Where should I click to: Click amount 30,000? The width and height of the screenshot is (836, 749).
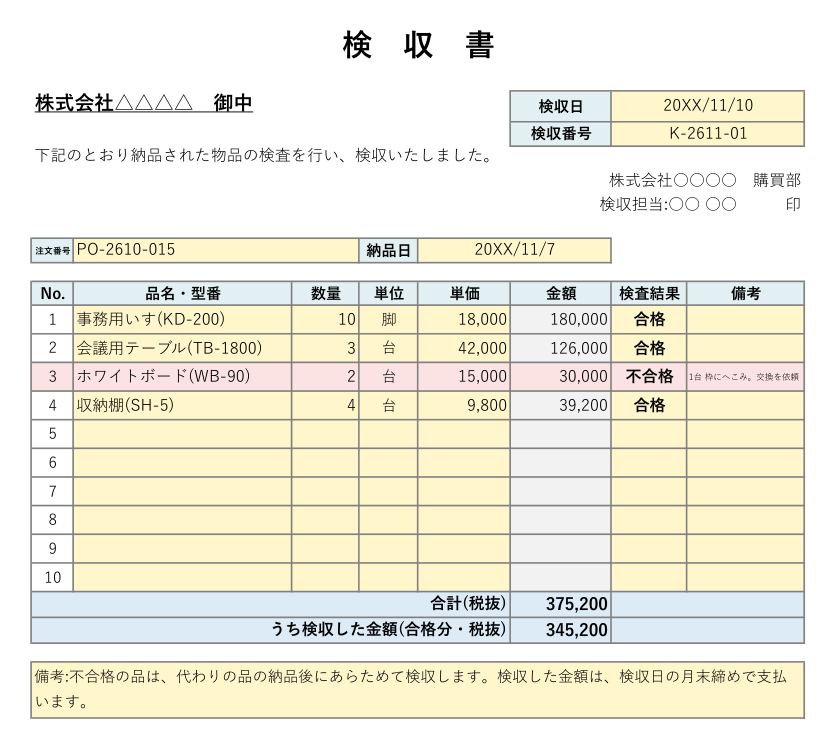560,376
